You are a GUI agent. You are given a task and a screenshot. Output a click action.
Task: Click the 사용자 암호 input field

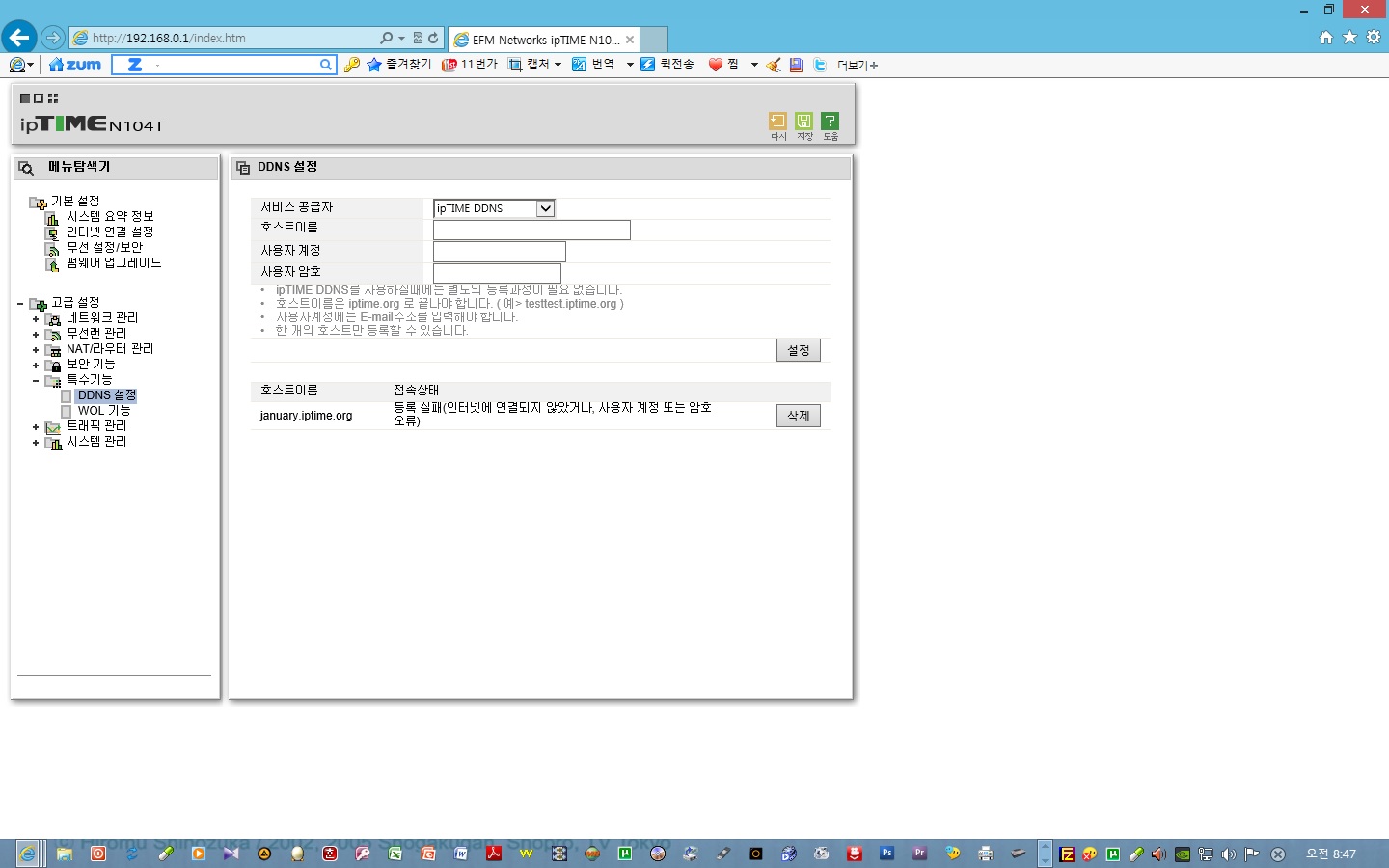497,273
